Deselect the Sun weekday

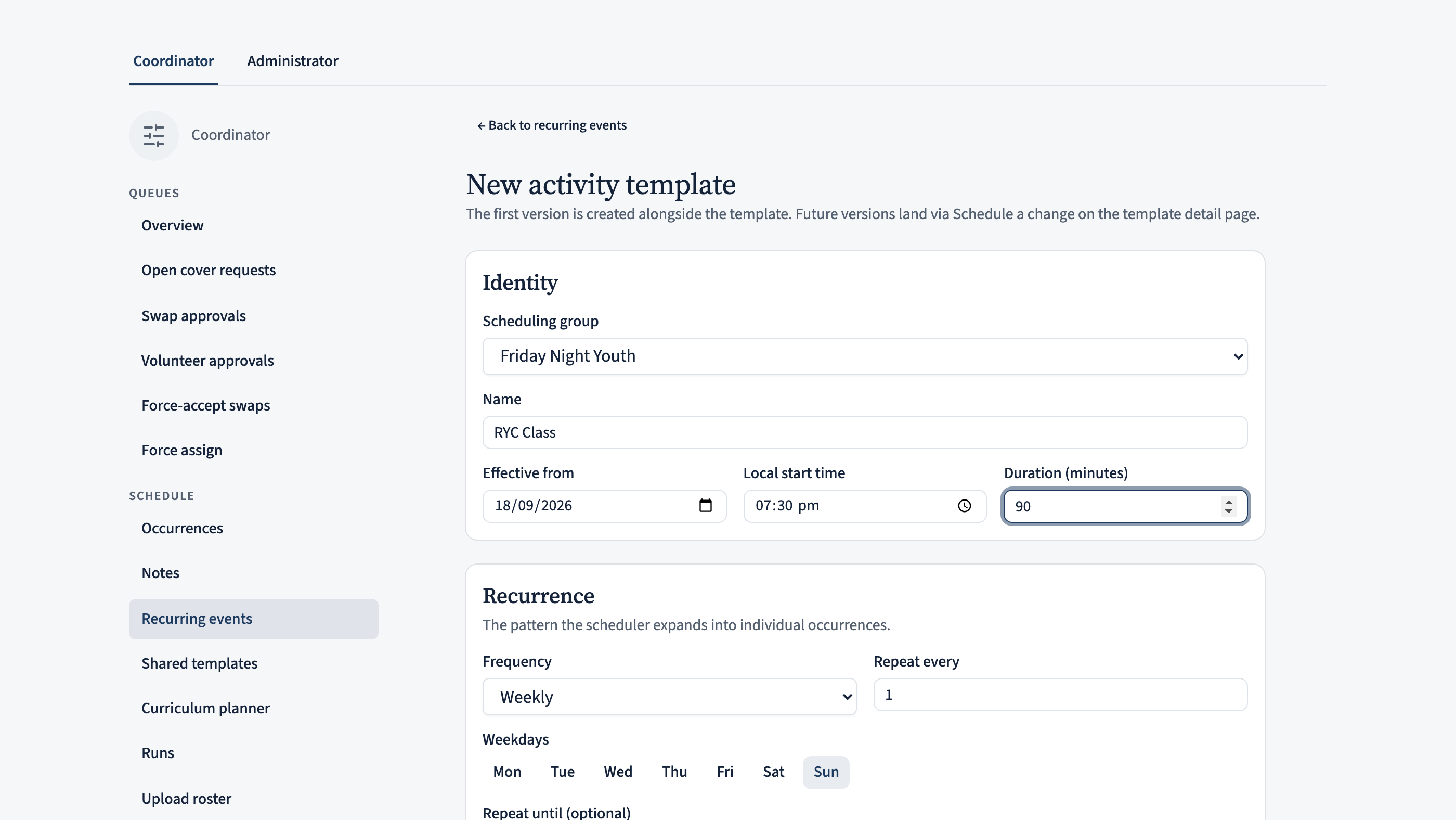(826, 772)
